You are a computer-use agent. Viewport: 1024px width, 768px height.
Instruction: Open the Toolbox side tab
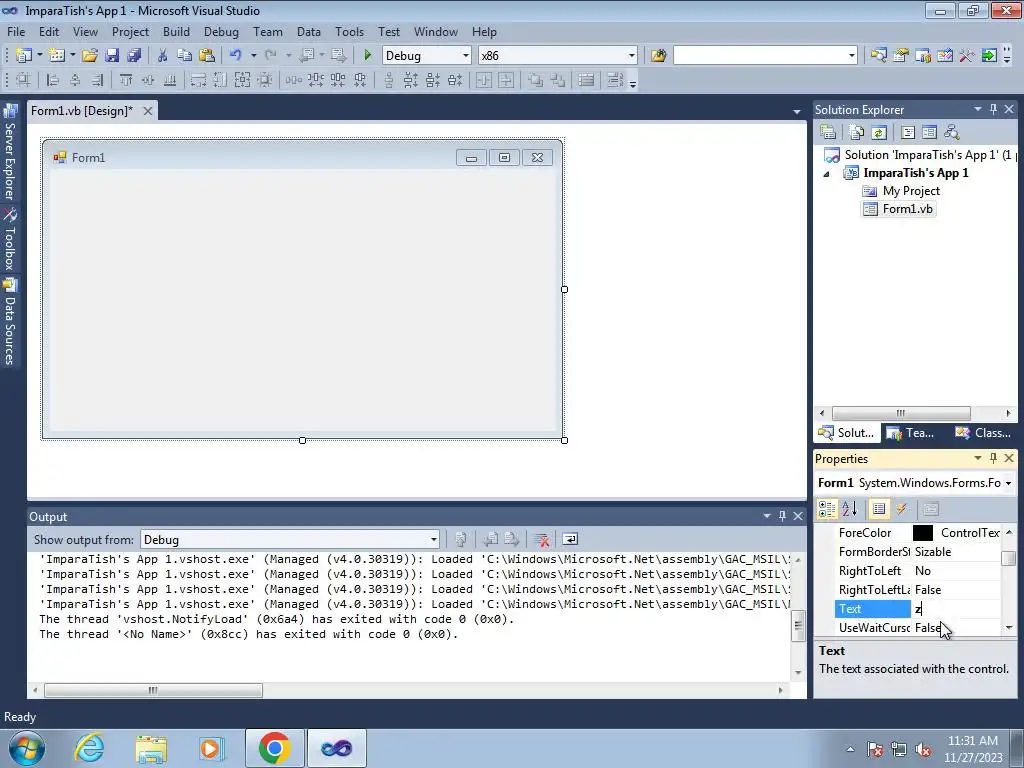click(x=10, y=239)
